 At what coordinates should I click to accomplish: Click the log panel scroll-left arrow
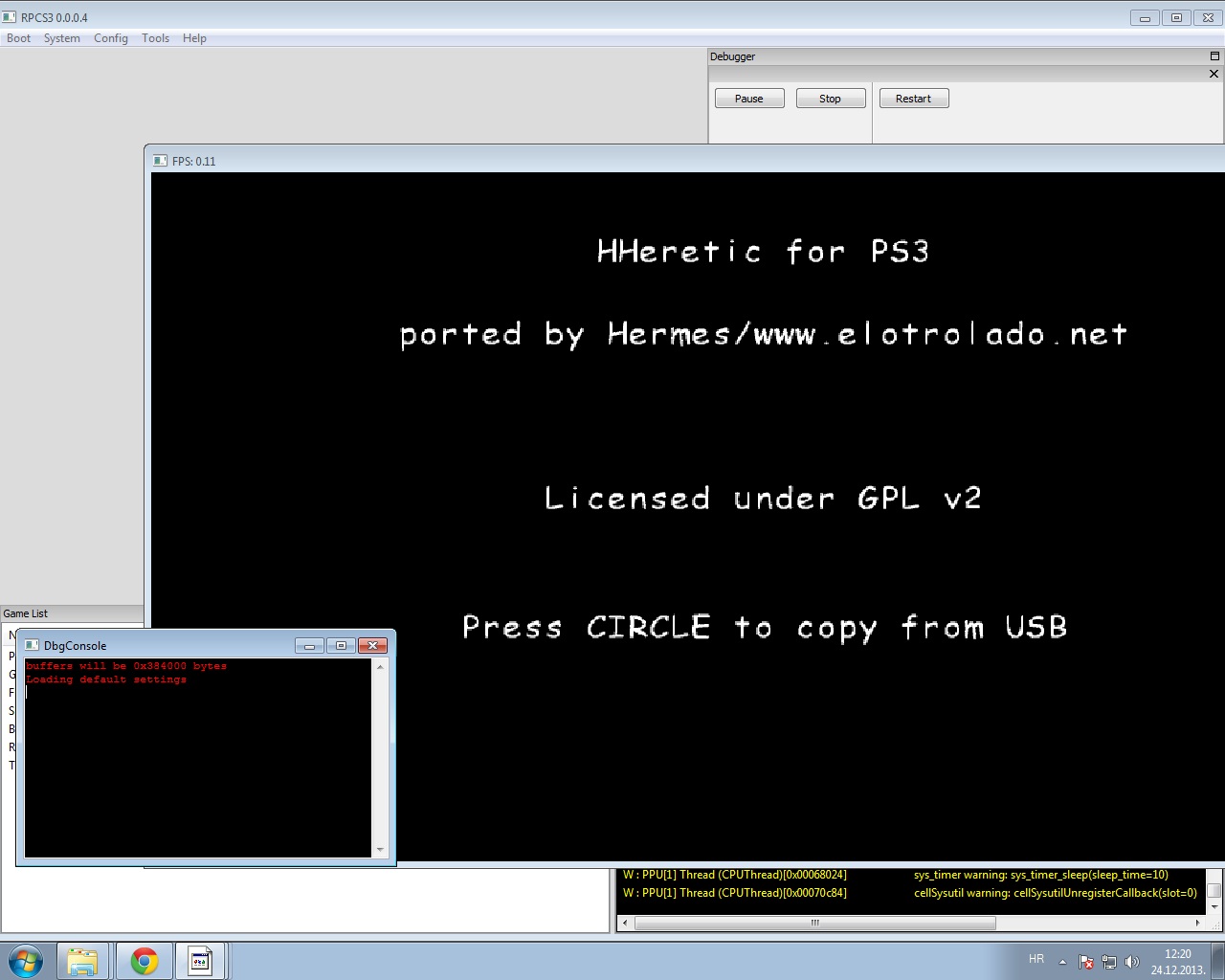(x=625, y=924)
